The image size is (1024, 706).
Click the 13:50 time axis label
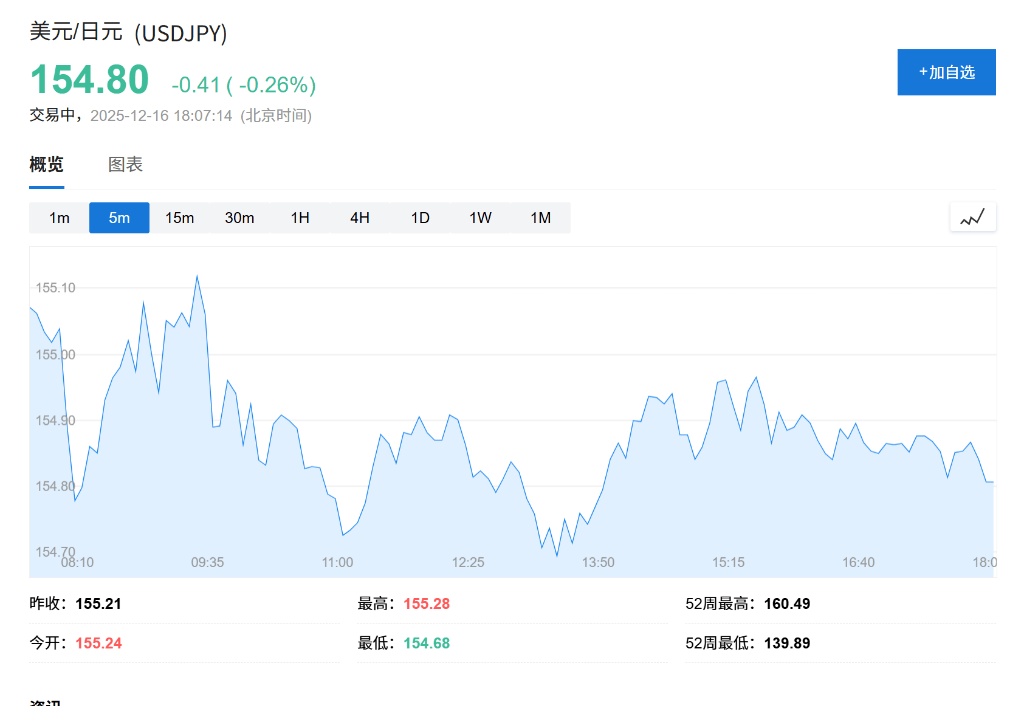pyautogui.click(x=598, y=563)
